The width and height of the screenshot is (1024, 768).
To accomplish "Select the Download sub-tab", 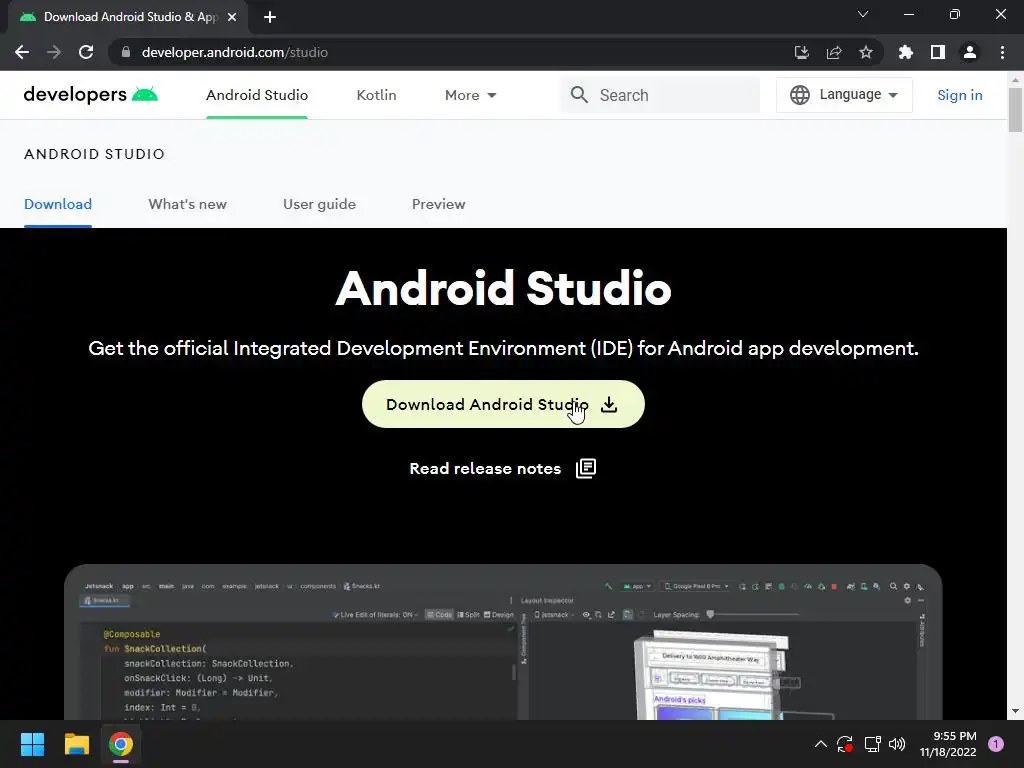I will [58, 204].
